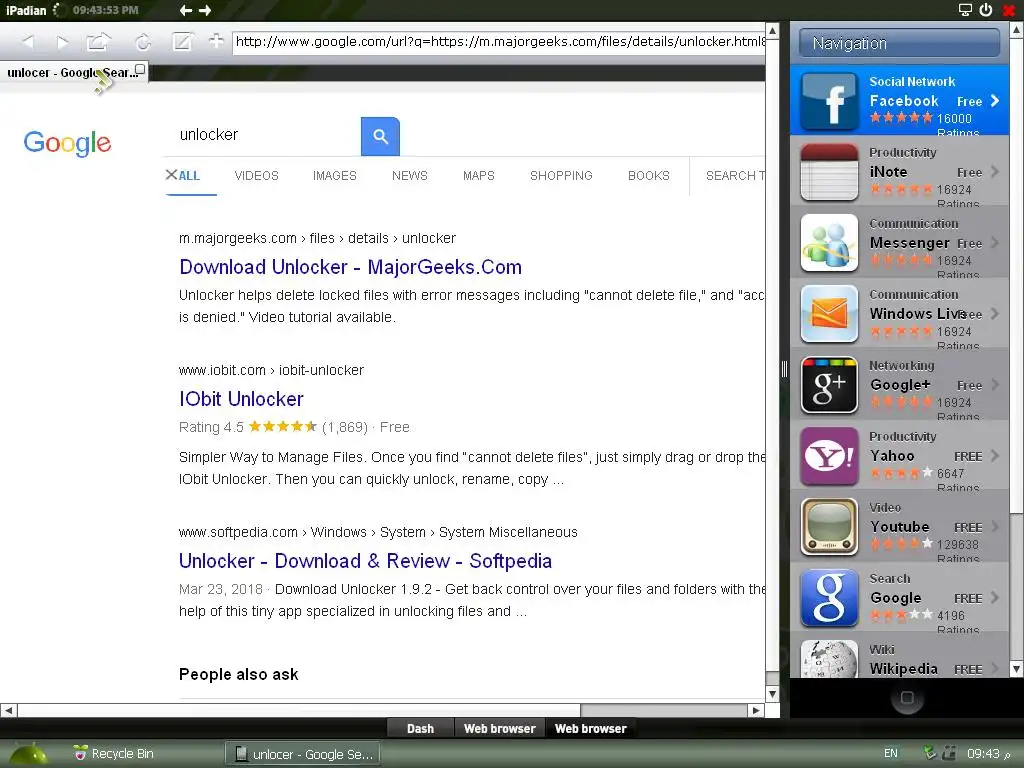This screenshot has height=768, width=1024.
Task: Expand Google search entry chevron
Action: (x=995, y=598)
